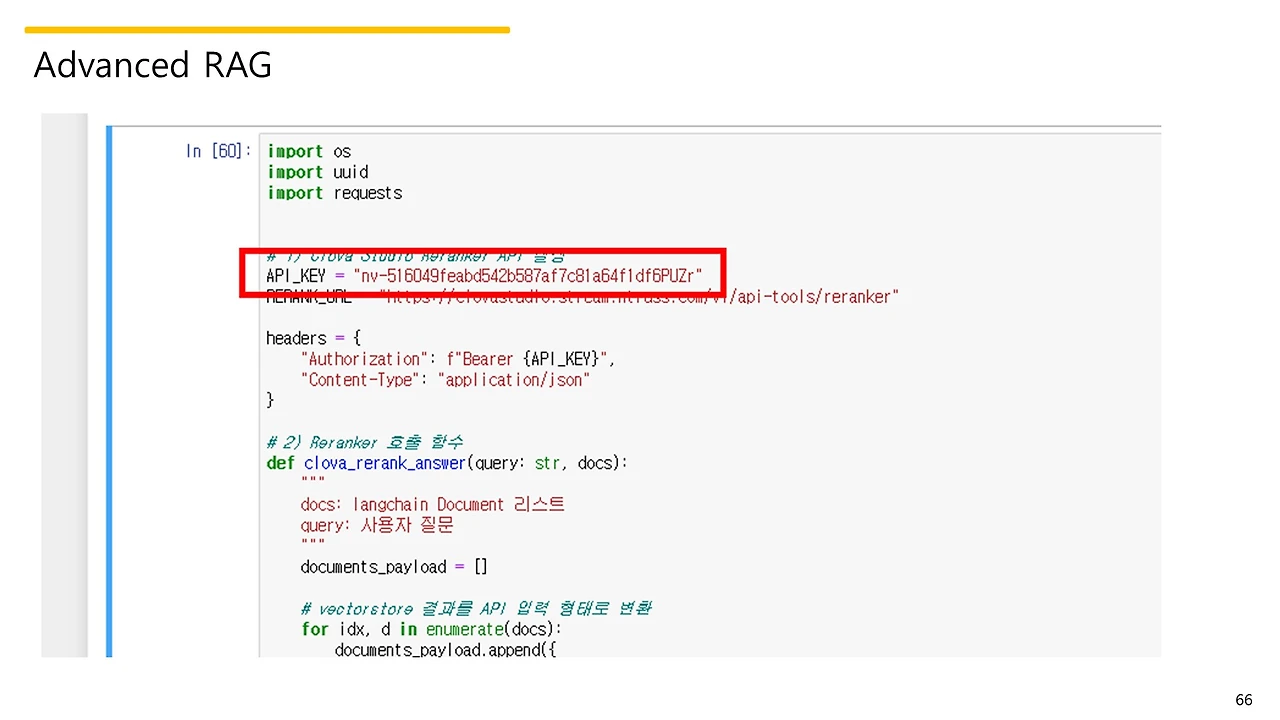This screenshot has height=720, width=1280.
Task: Click the "import os" line
Action: click(x=309, y=151)
